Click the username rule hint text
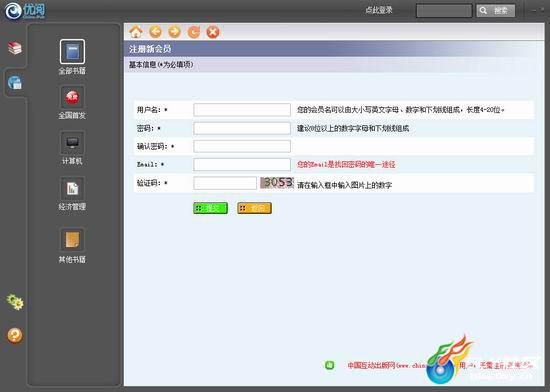550x392 pixels. point(401,110)
